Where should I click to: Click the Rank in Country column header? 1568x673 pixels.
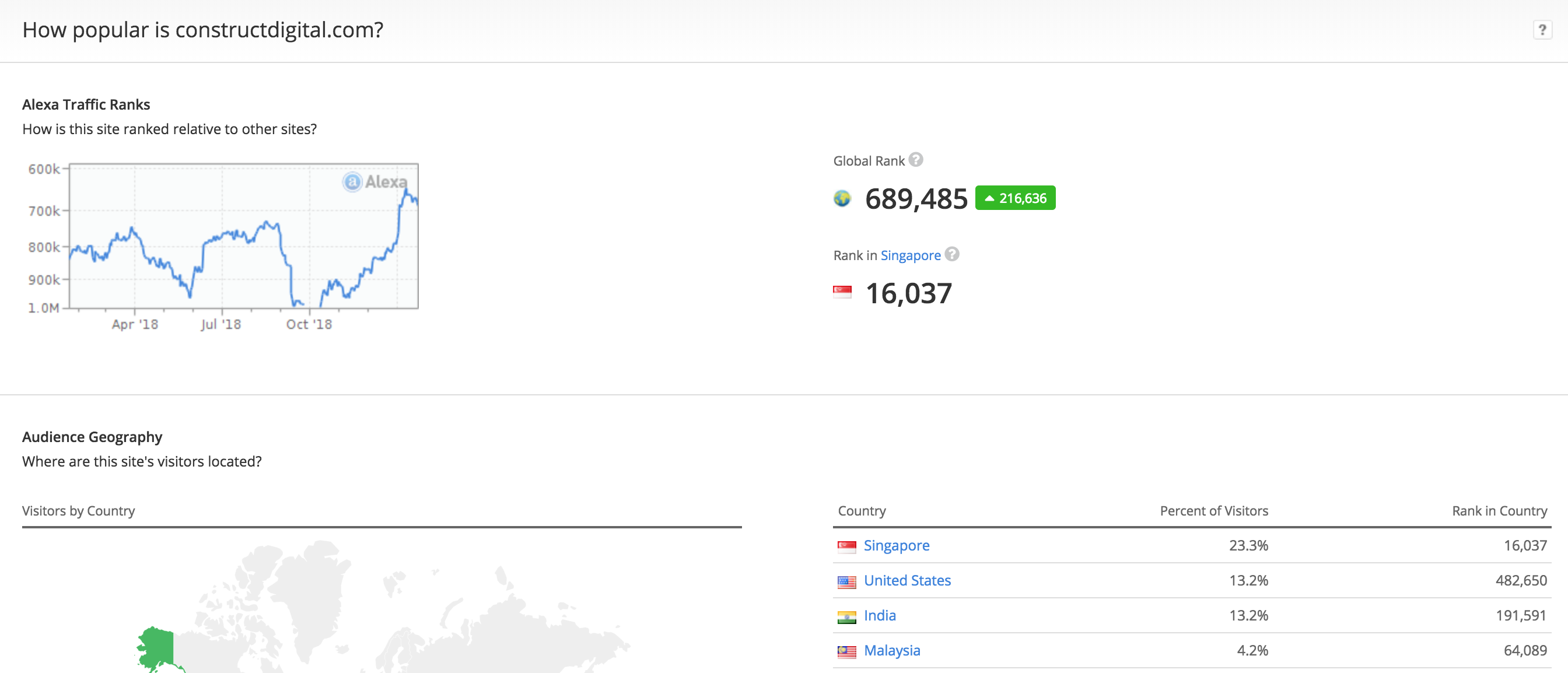(1499, 511)
